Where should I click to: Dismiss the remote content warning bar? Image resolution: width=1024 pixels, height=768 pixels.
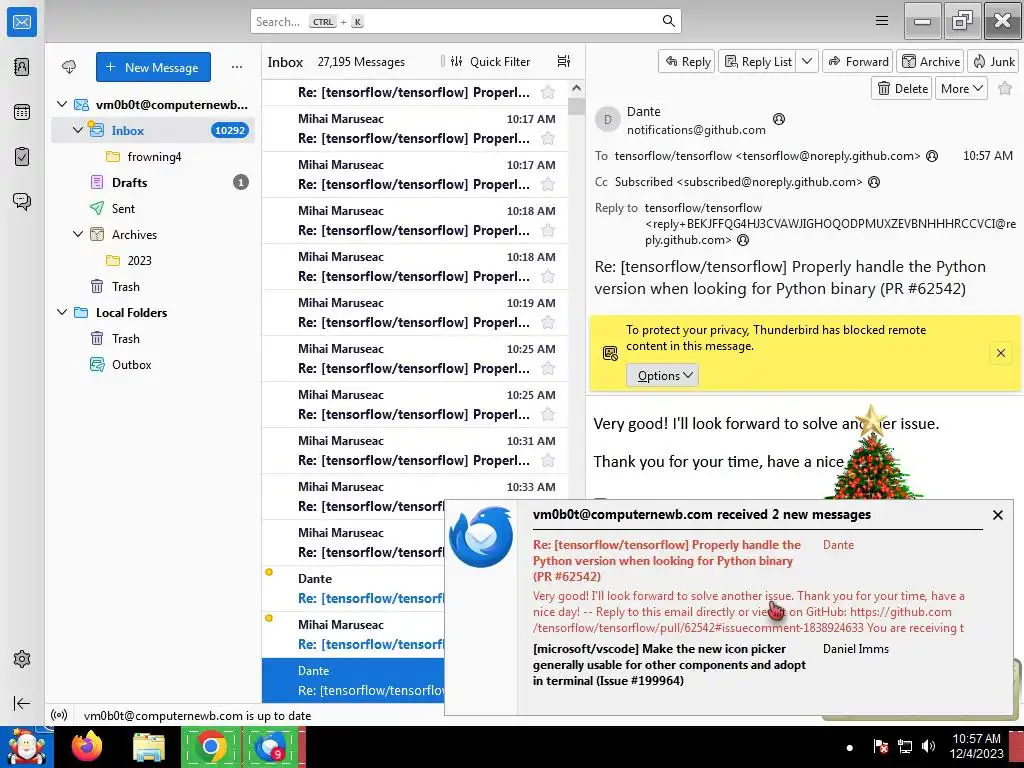[x=1000, y=353]
